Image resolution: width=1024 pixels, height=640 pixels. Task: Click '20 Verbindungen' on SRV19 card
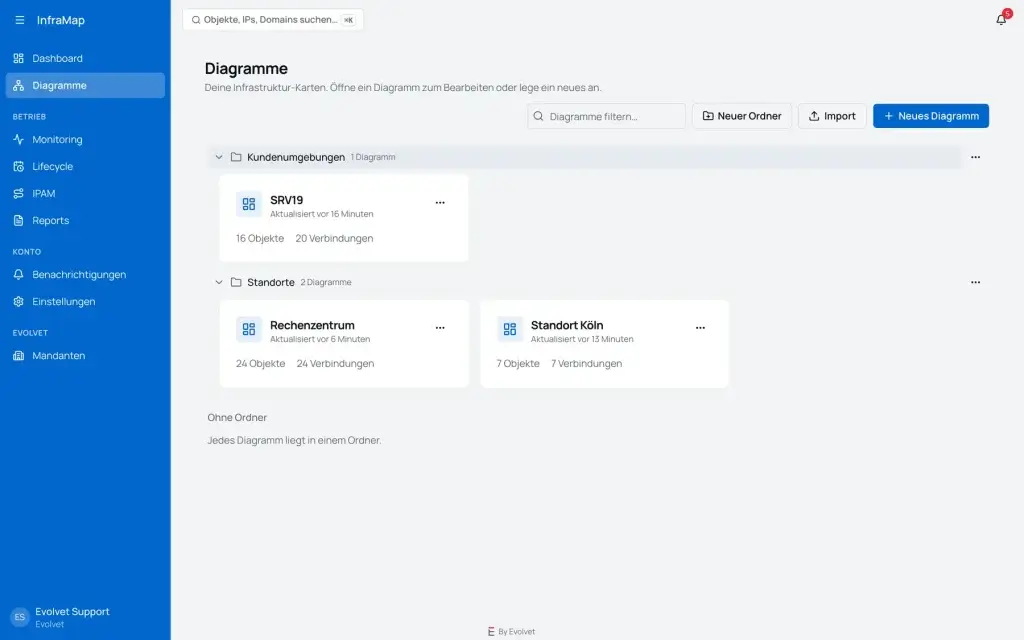click(x=334, y=238)
